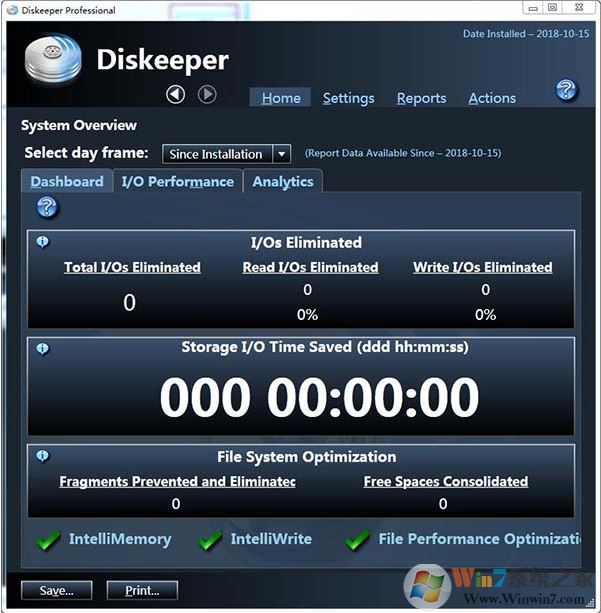Switch to the Dashboard tab

click(x=67, y=181)
